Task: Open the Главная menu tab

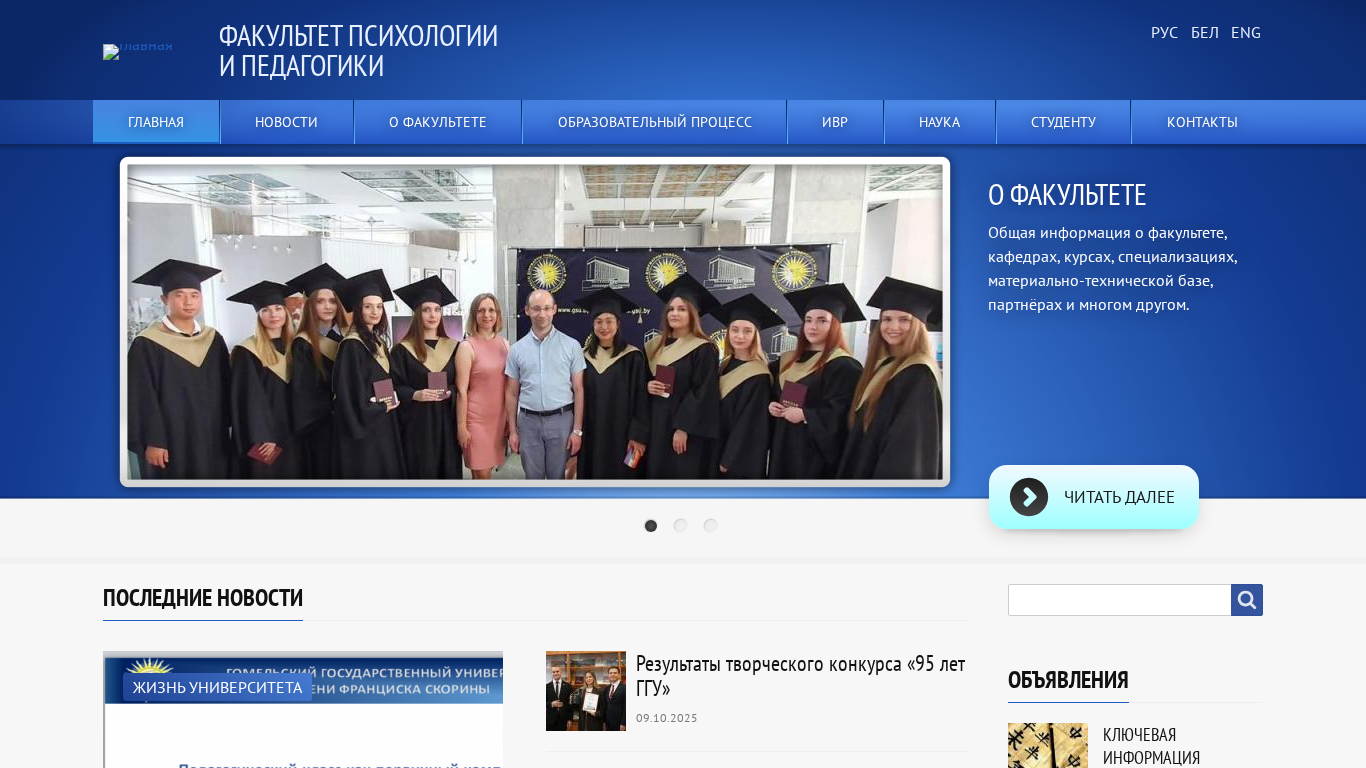Action: coord(156,122)
